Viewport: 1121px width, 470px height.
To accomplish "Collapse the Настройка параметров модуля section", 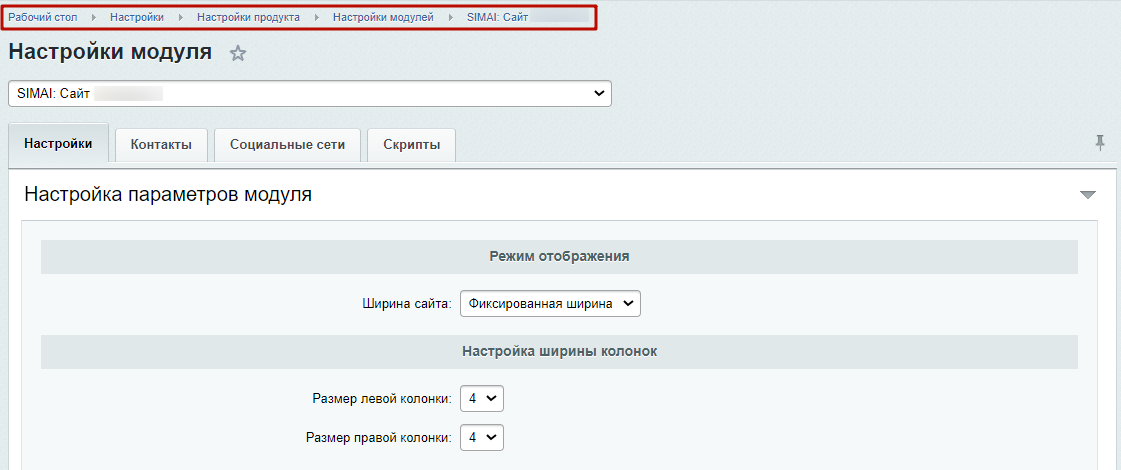I will pyautogui.click(x=1088, y=195).
